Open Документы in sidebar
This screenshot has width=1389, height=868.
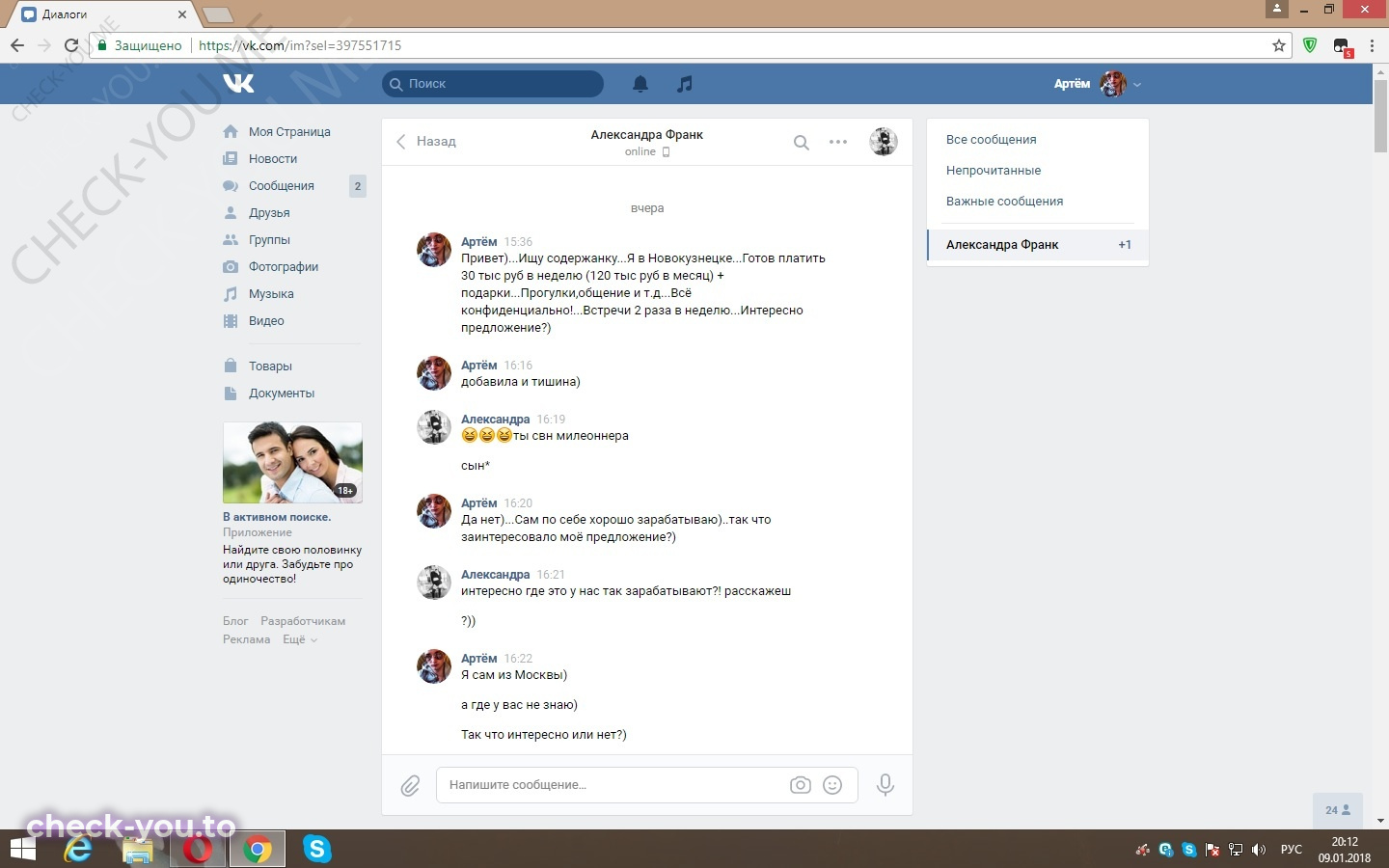(x=282, y=393)
